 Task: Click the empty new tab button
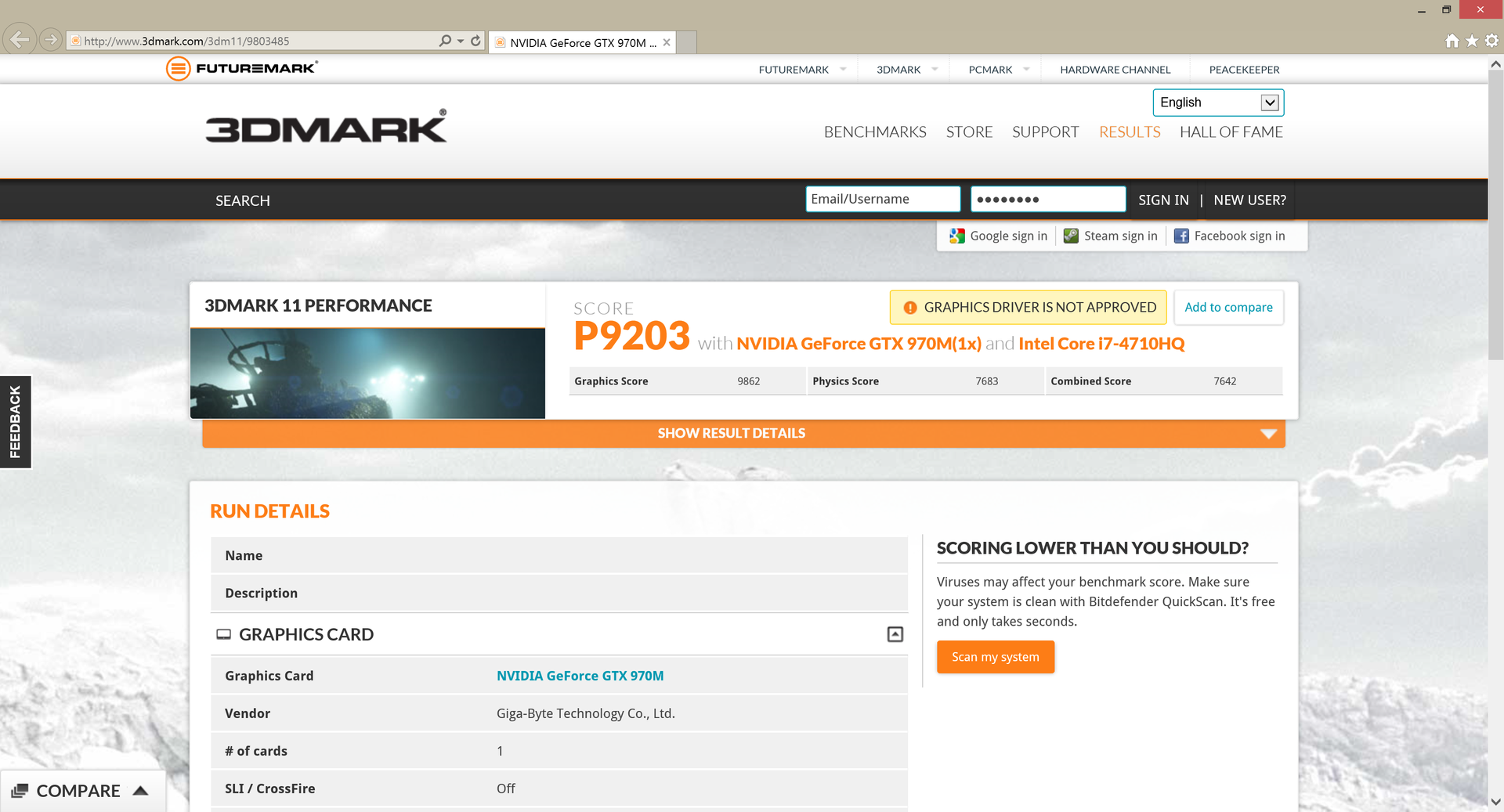(687, 42)
